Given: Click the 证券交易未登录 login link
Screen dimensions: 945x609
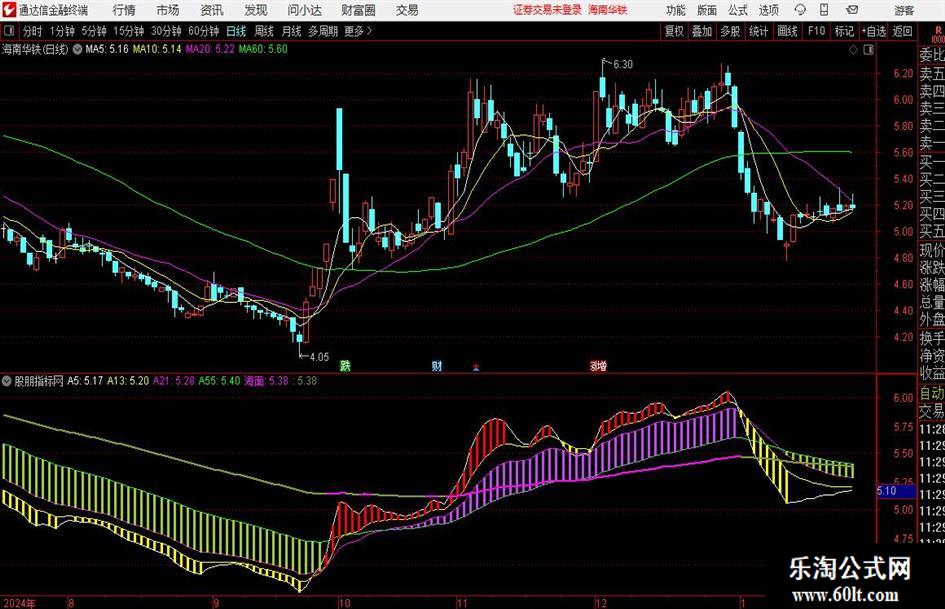Looking at the screenshot, I should click(547, 10).
